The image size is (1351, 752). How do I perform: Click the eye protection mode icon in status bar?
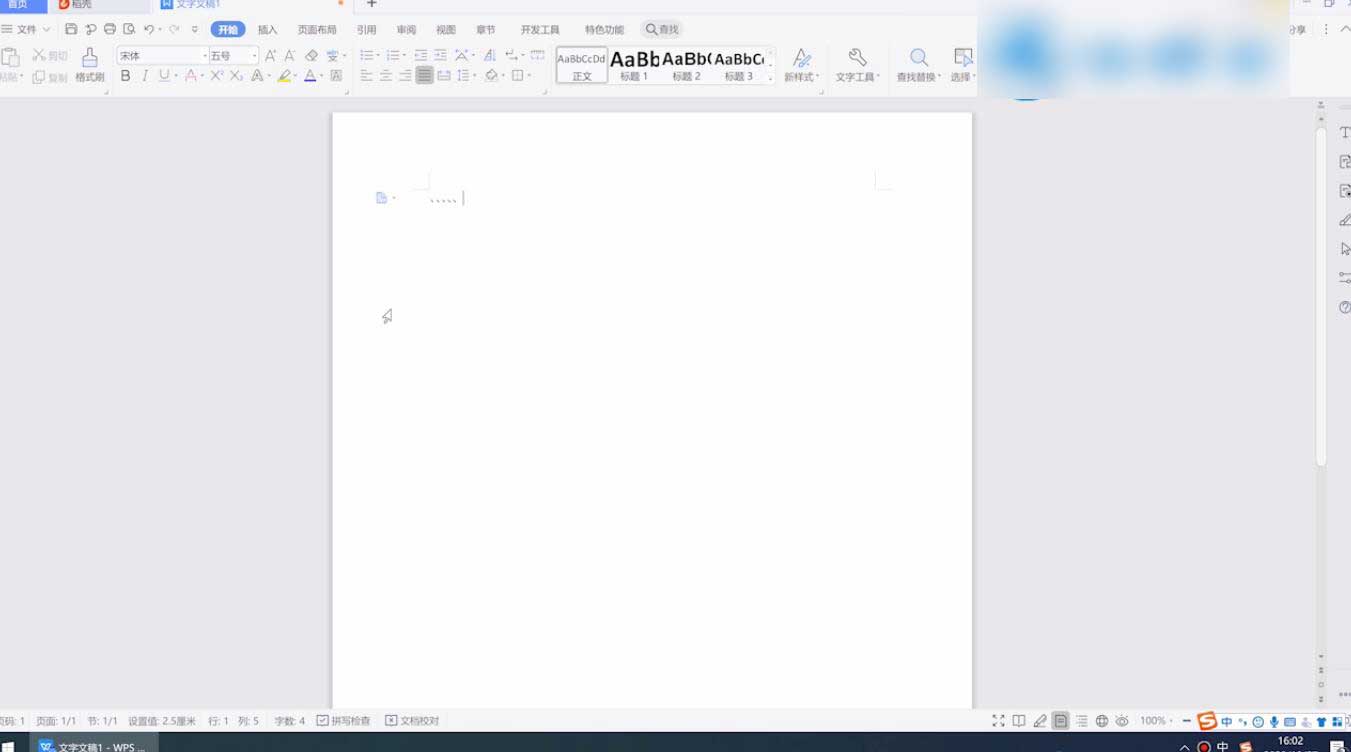[x=1122, y=721]
